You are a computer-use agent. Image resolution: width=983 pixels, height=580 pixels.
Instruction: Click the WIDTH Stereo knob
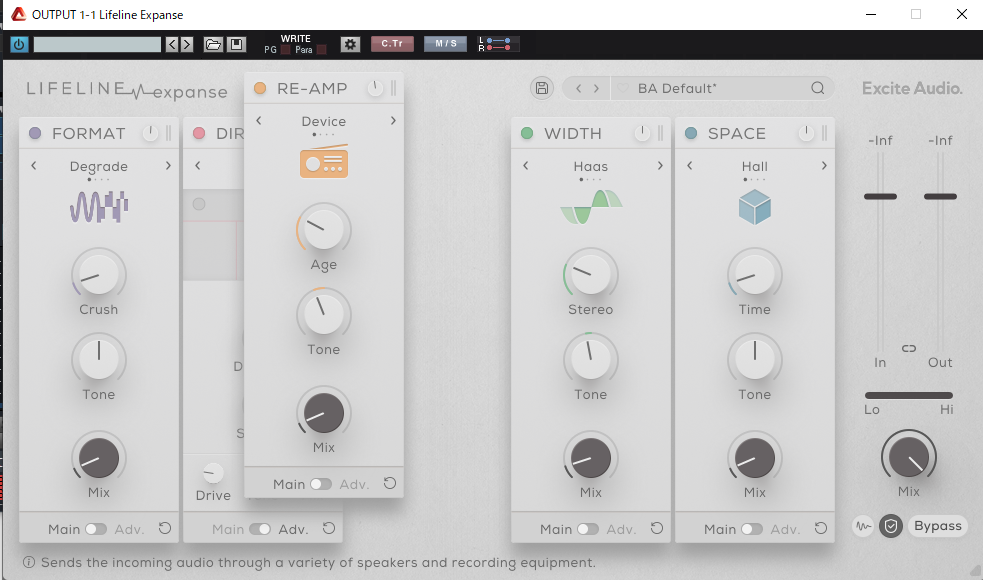coord(591,275)
